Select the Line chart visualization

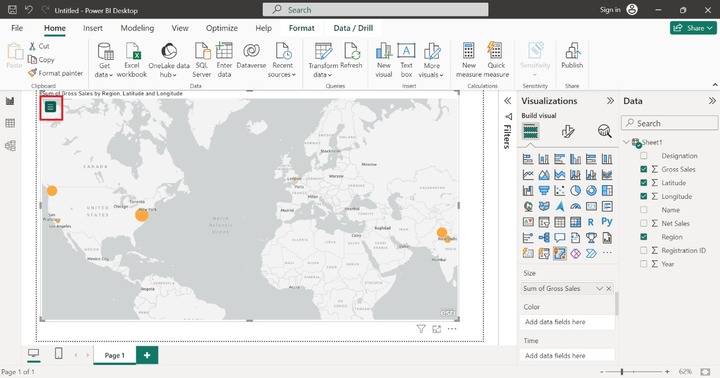coord(528,175)
